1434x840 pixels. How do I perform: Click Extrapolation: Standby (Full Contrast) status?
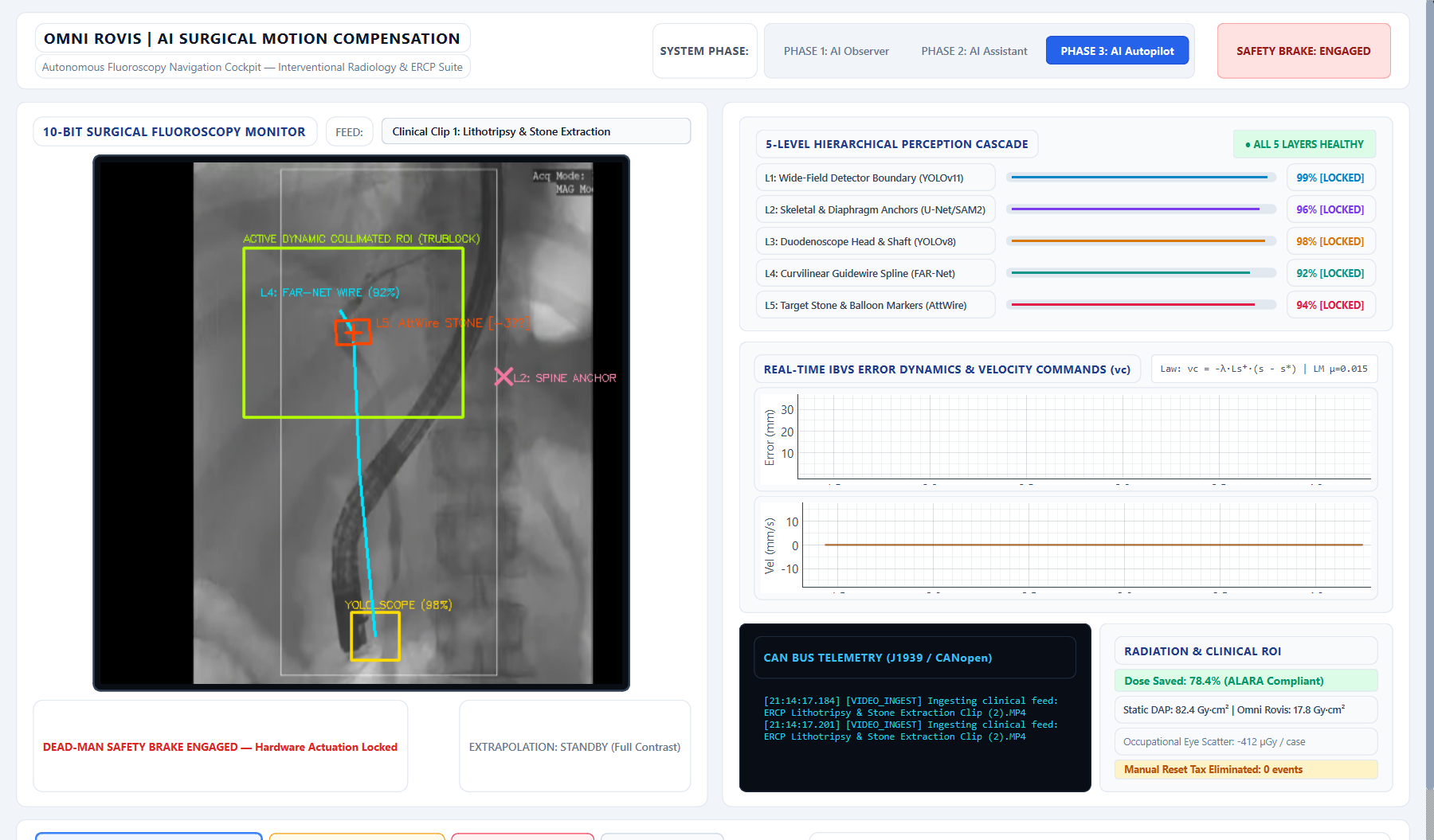tap(574, 747)
